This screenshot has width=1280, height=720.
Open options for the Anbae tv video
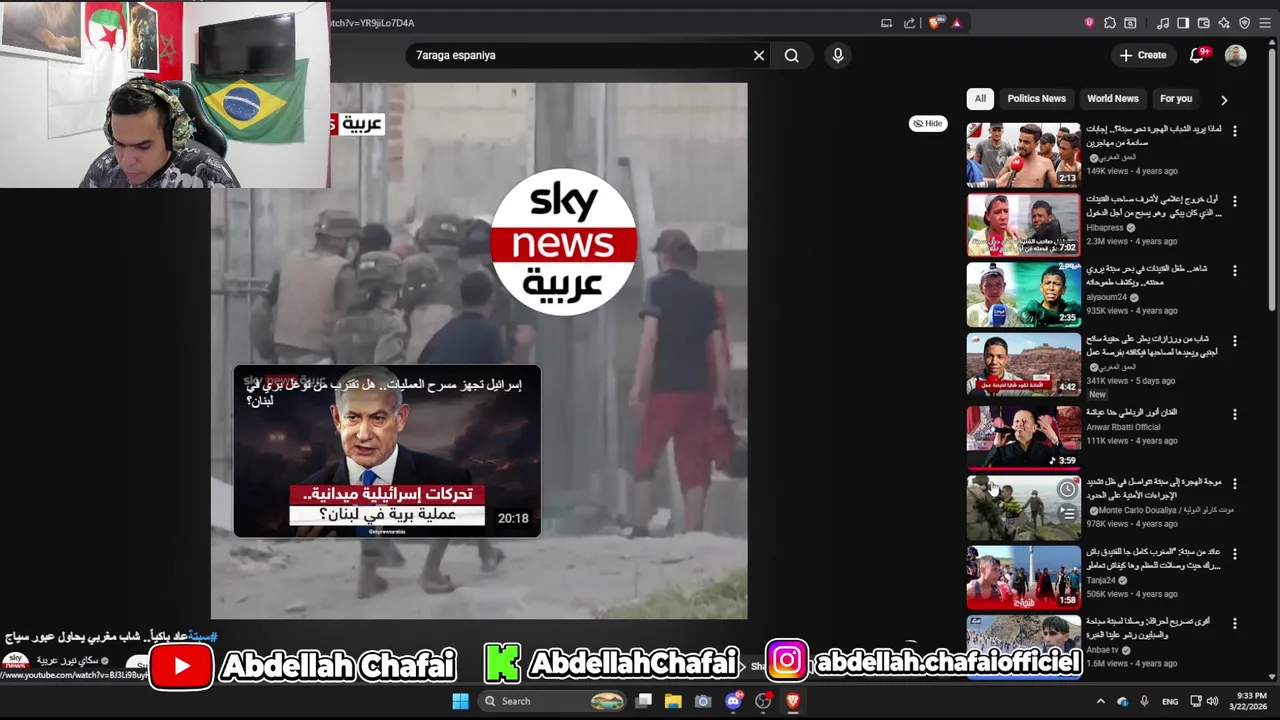tap(1234, 623)
